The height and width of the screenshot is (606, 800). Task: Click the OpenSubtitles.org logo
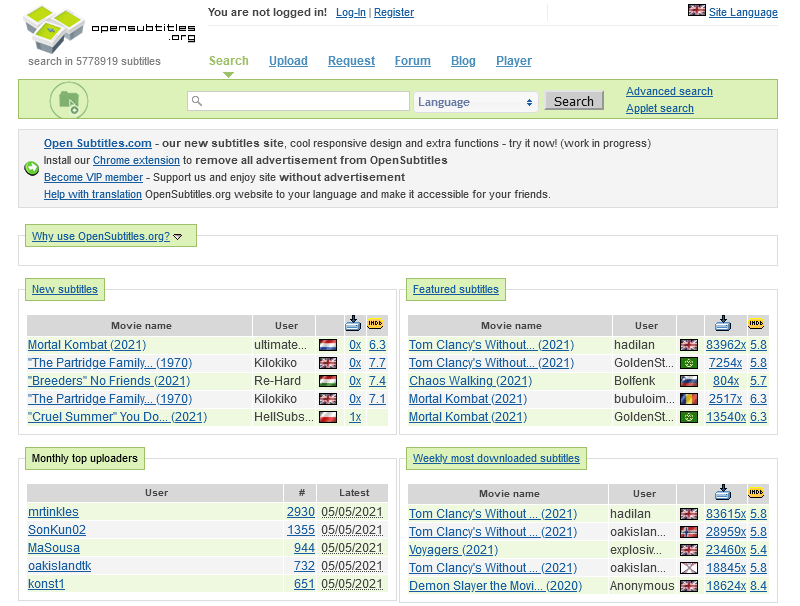pyautogui.click(x=110, y=29)
